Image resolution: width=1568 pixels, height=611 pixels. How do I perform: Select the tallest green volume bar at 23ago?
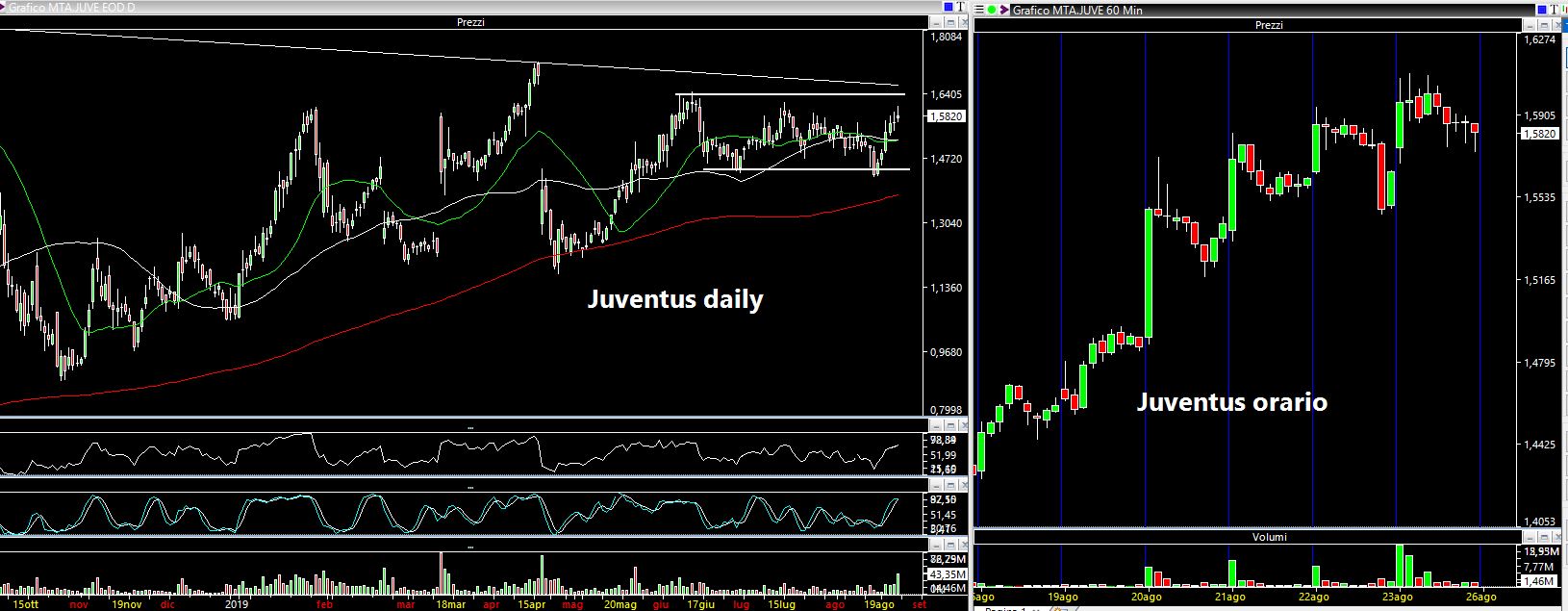1400,566
